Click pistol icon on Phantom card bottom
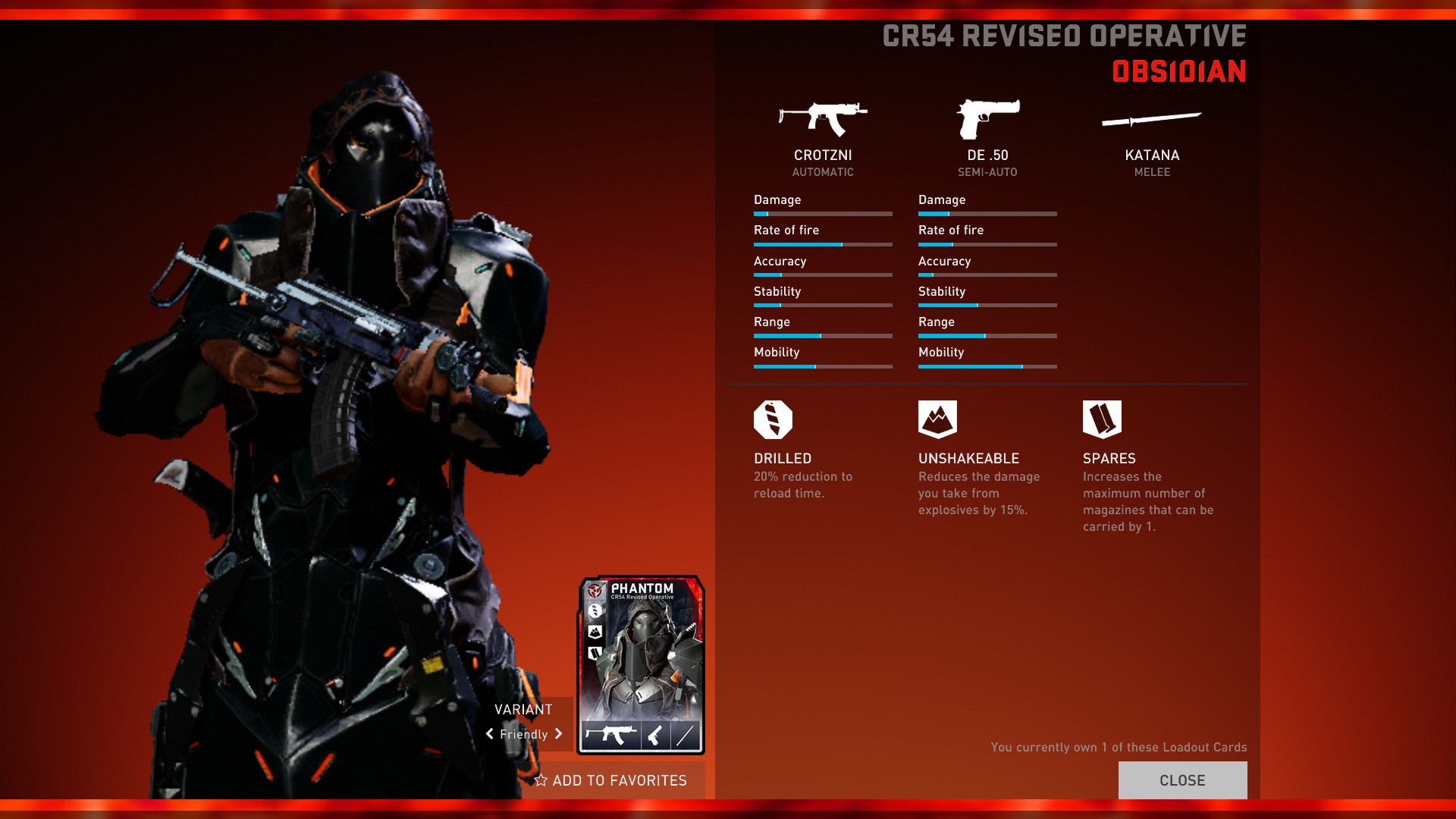Viewport: 1456px width, 819px height. pos(656,735)
